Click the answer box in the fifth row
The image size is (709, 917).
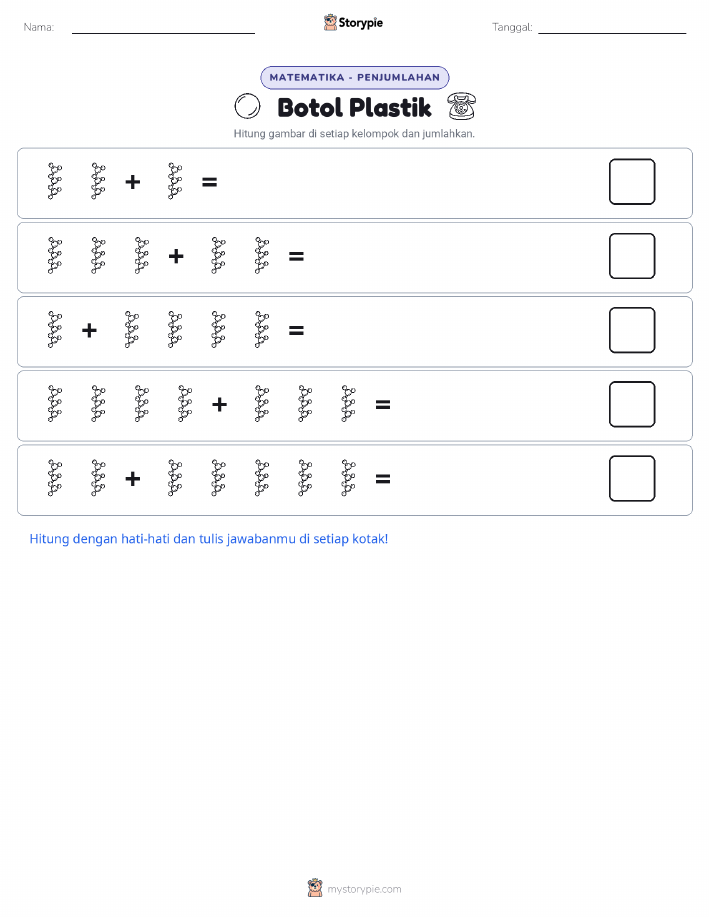[632, 478]
